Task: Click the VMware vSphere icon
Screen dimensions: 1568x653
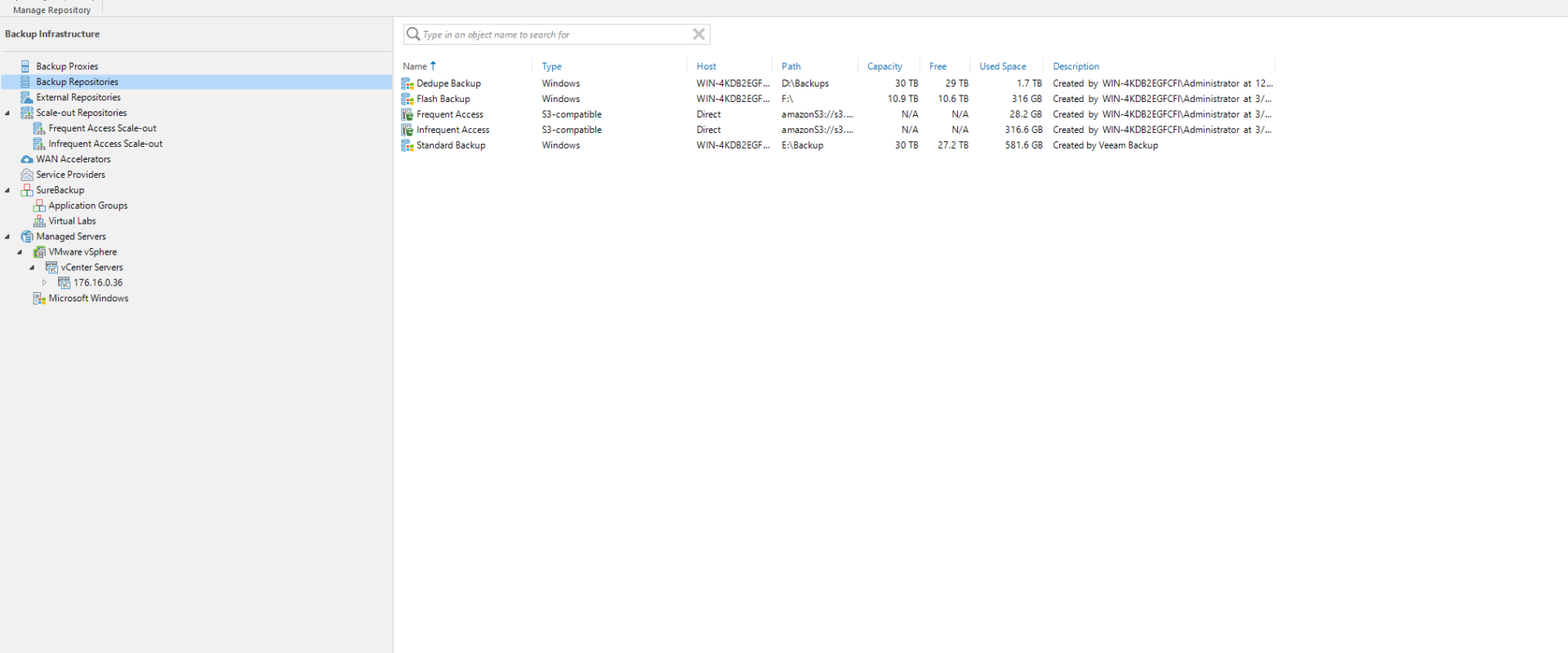Action: (x=38, y=252)
